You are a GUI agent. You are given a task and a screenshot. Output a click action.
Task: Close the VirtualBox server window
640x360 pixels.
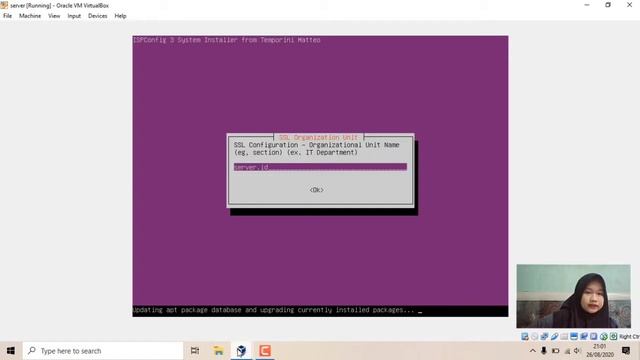(x=629, y=5)
